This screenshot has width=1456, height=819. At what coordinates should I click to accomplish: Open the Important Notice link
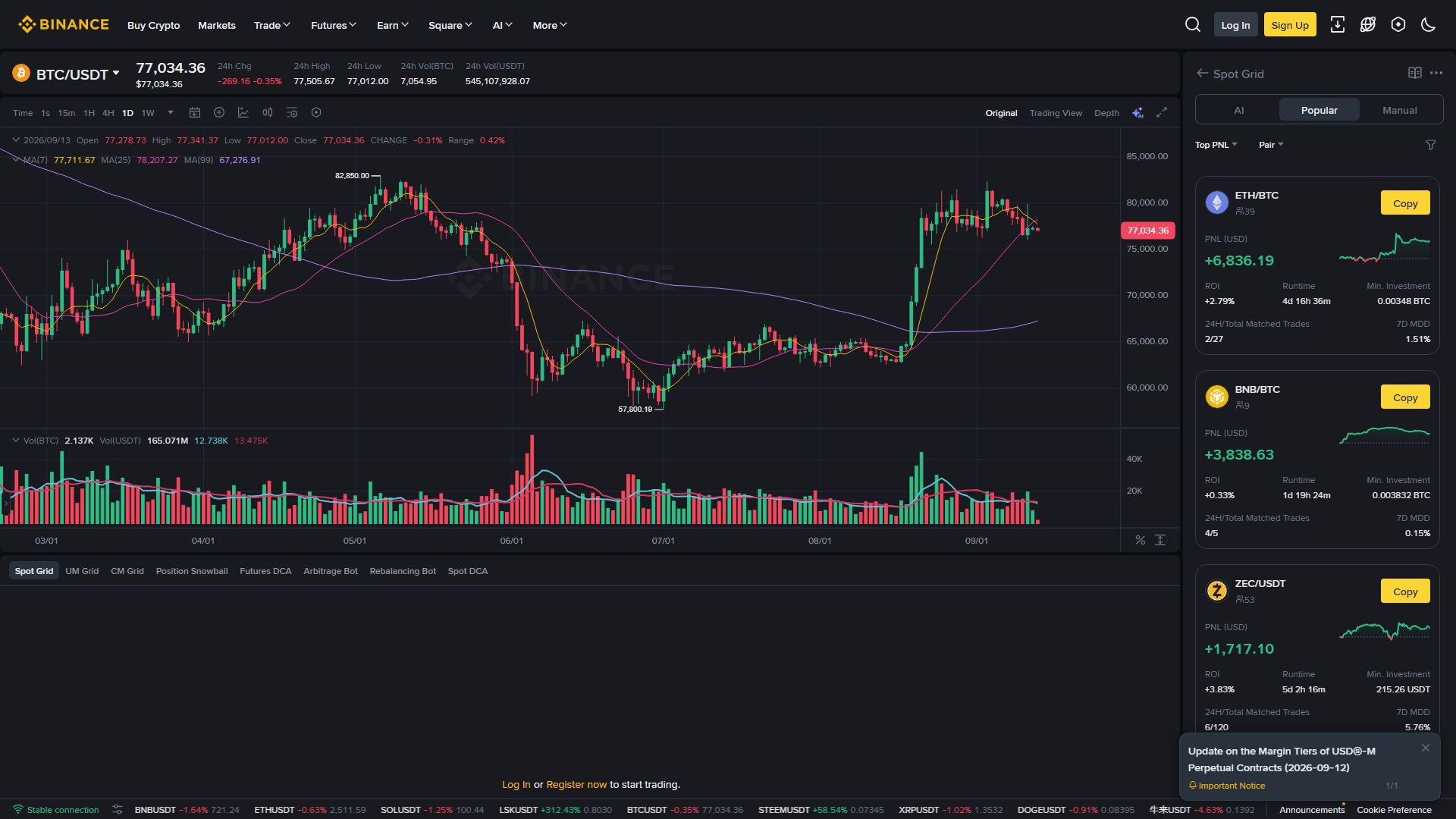point(1227,786)
